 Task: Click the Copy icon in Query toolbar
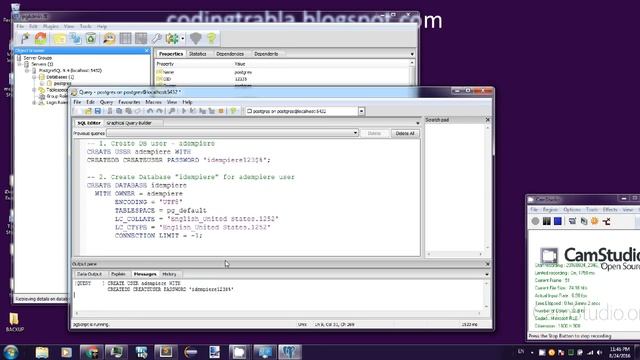119,111
